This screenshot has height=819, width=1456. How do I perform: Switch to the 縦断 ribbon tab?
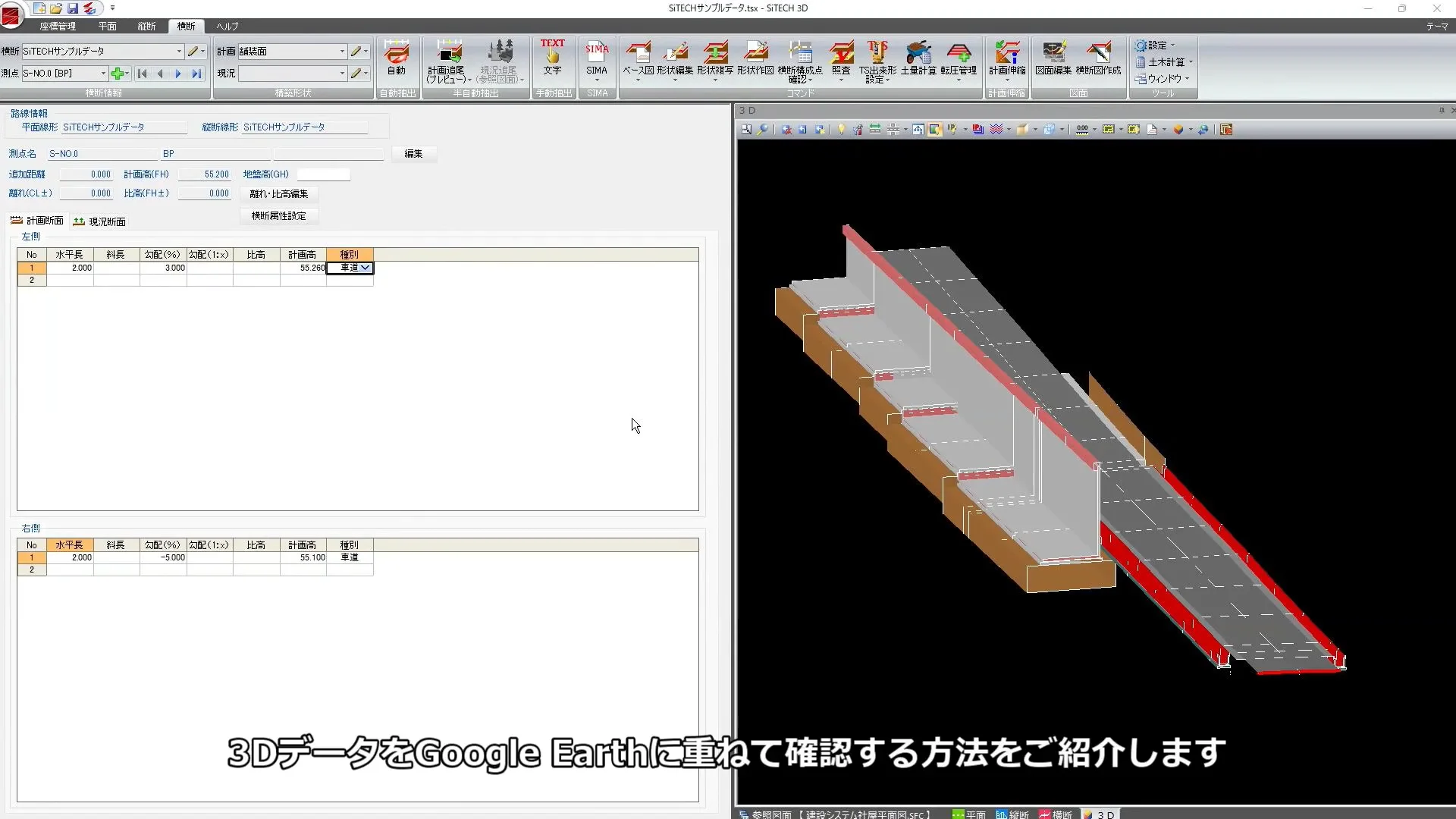pyautogui.click(x=146, y=27)
